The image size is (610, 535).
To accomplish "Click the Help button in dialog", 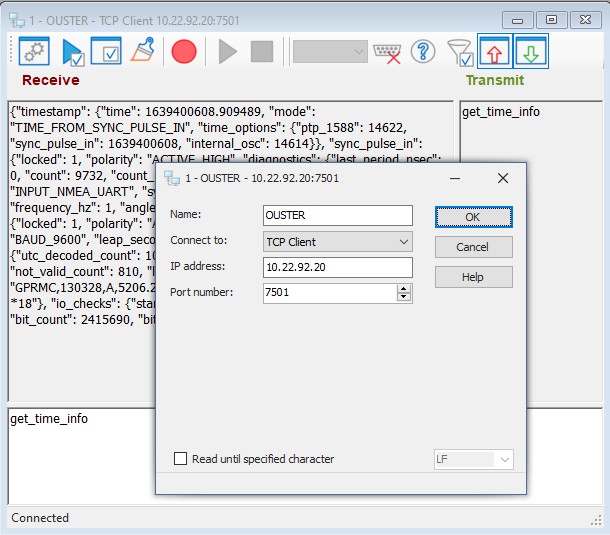I will (x=473, y=277).
